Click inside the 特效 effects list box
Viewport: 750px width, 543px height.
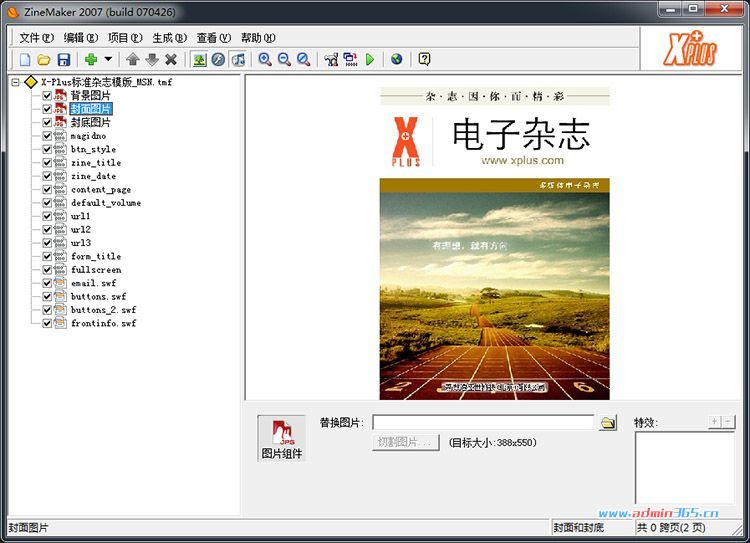(684, 467)
